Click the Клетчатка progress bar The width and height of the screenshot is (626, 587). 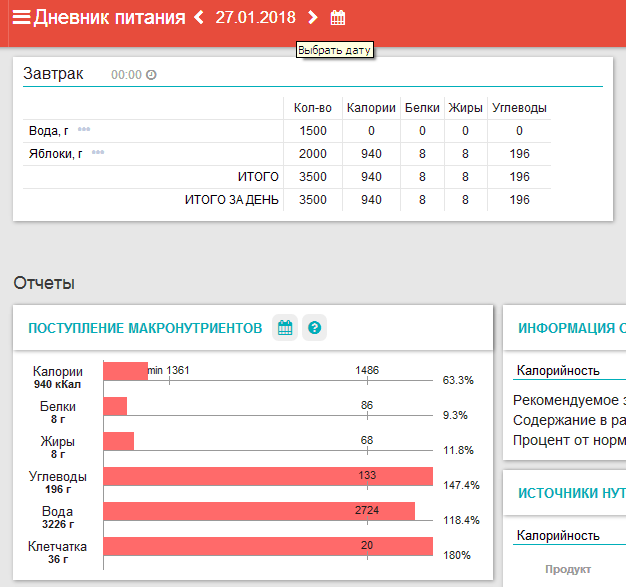(x=268, y=547)
